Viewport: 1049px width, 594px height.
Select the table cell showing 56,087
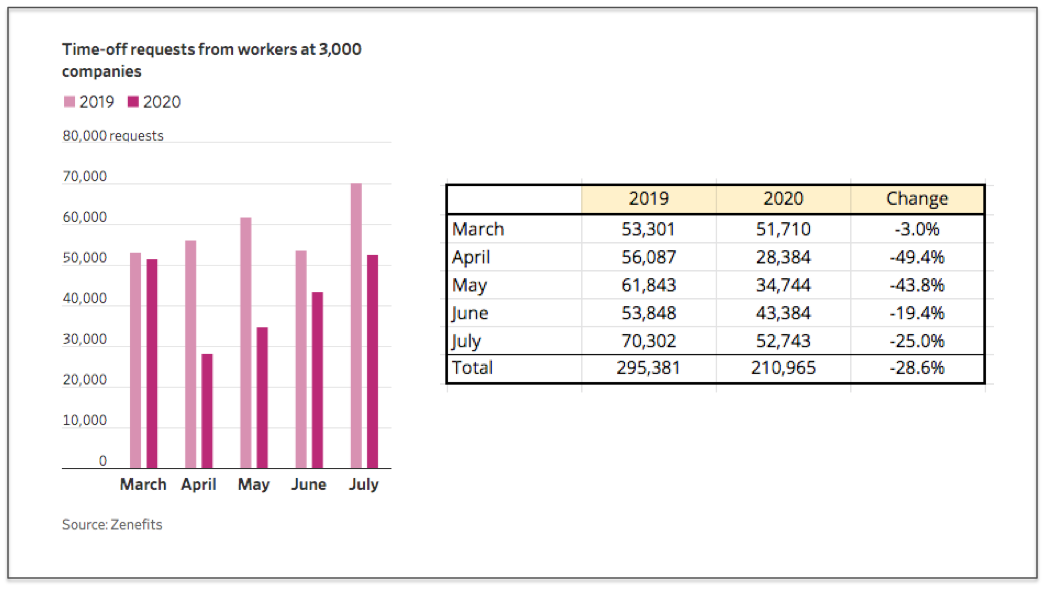coord(649,257)
